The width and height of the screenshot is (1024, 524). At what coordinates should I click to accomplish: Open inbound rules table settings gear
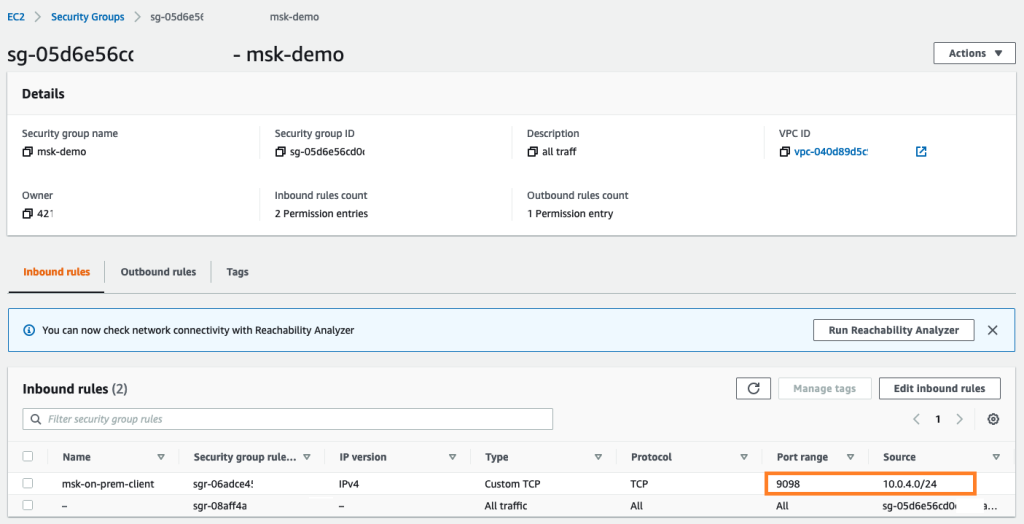tap(993, 419)
